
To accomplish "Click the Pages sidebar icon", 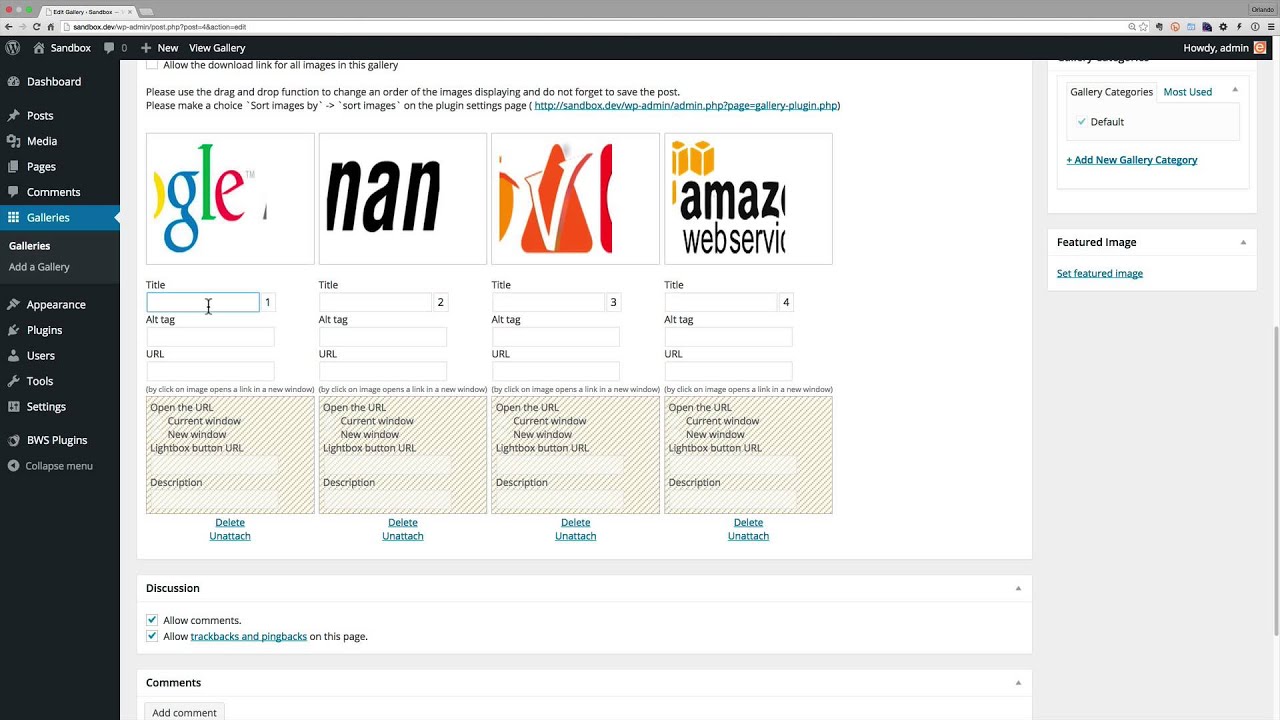I will [13, 167].
